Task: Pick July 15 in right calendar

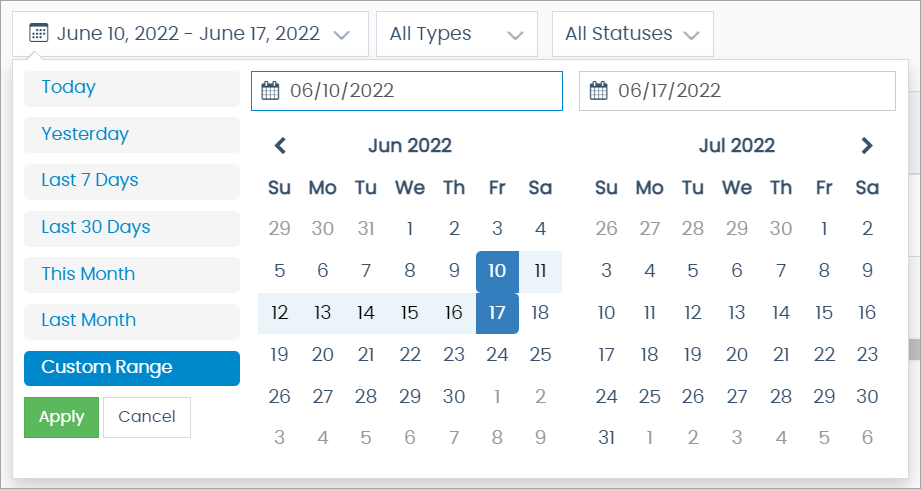Action: click(x=824, y=312)
